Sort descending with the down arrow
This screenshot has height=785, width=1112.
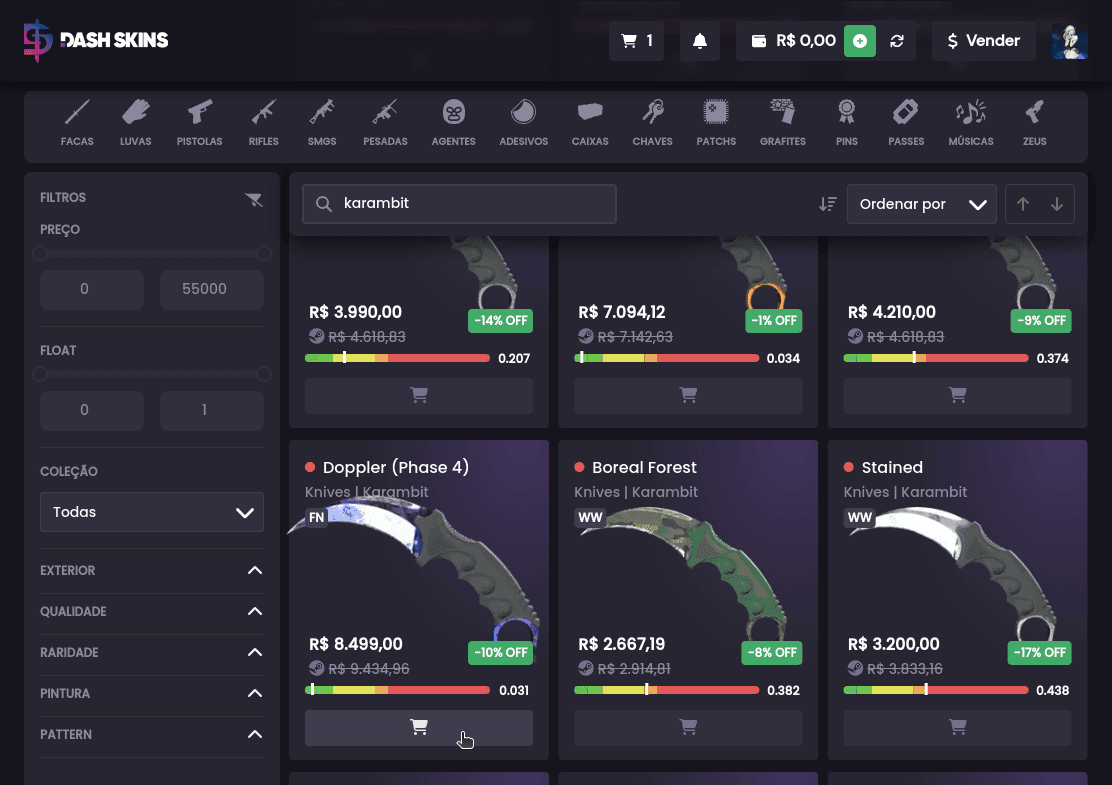[1057, 204]
